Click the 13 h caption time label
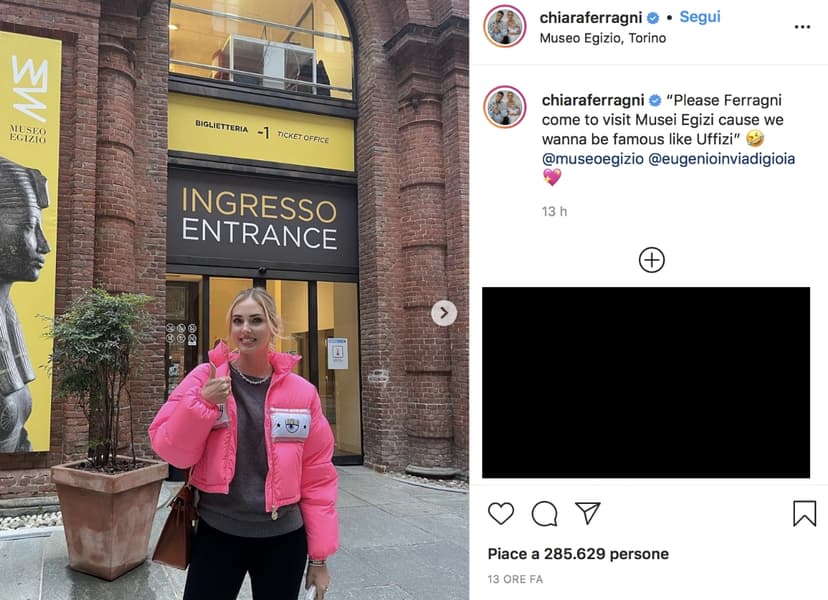This screenshot has width=828, height=600. (554, 212)
